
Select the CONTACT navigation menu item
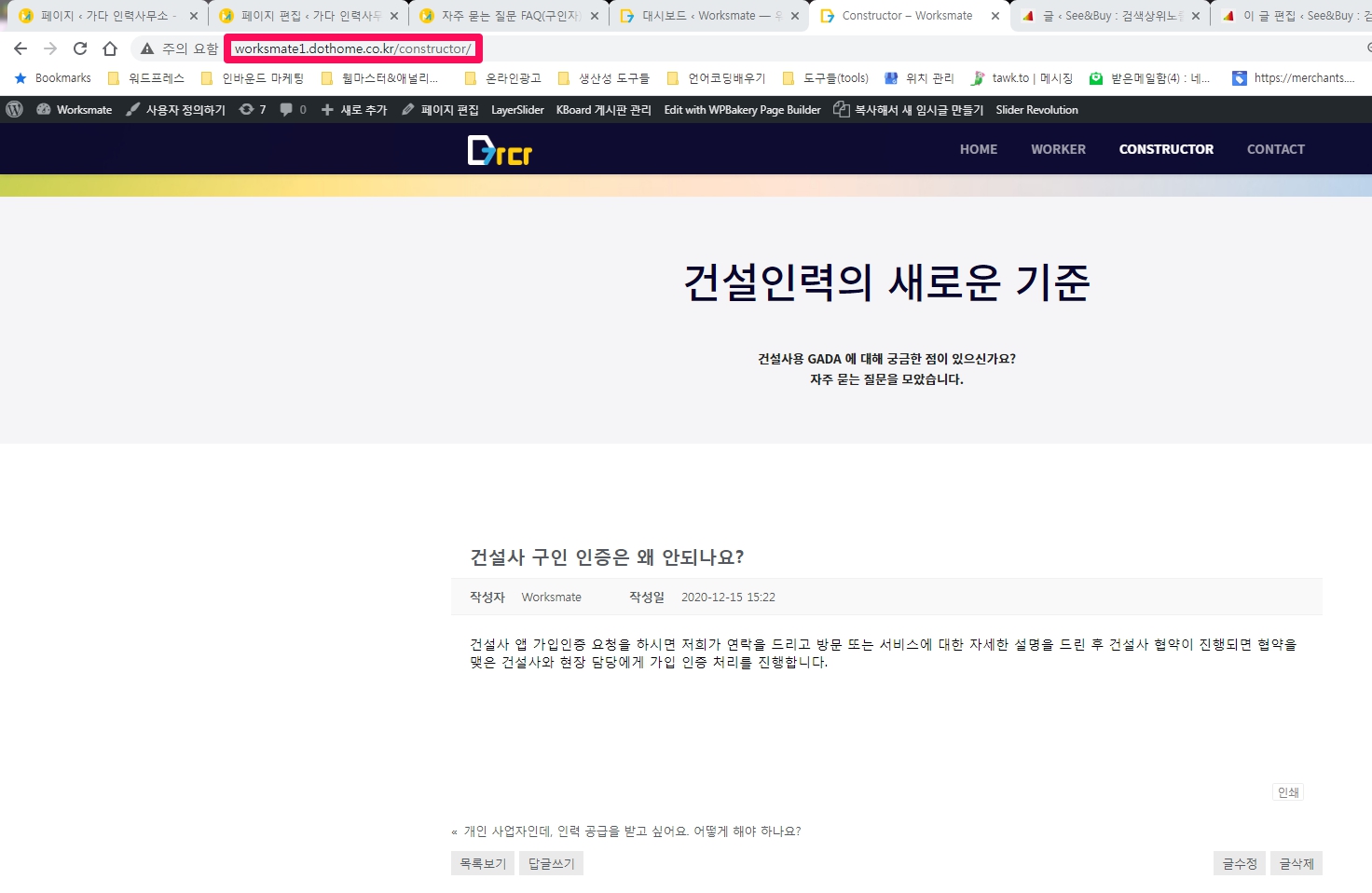point(1275,149)
